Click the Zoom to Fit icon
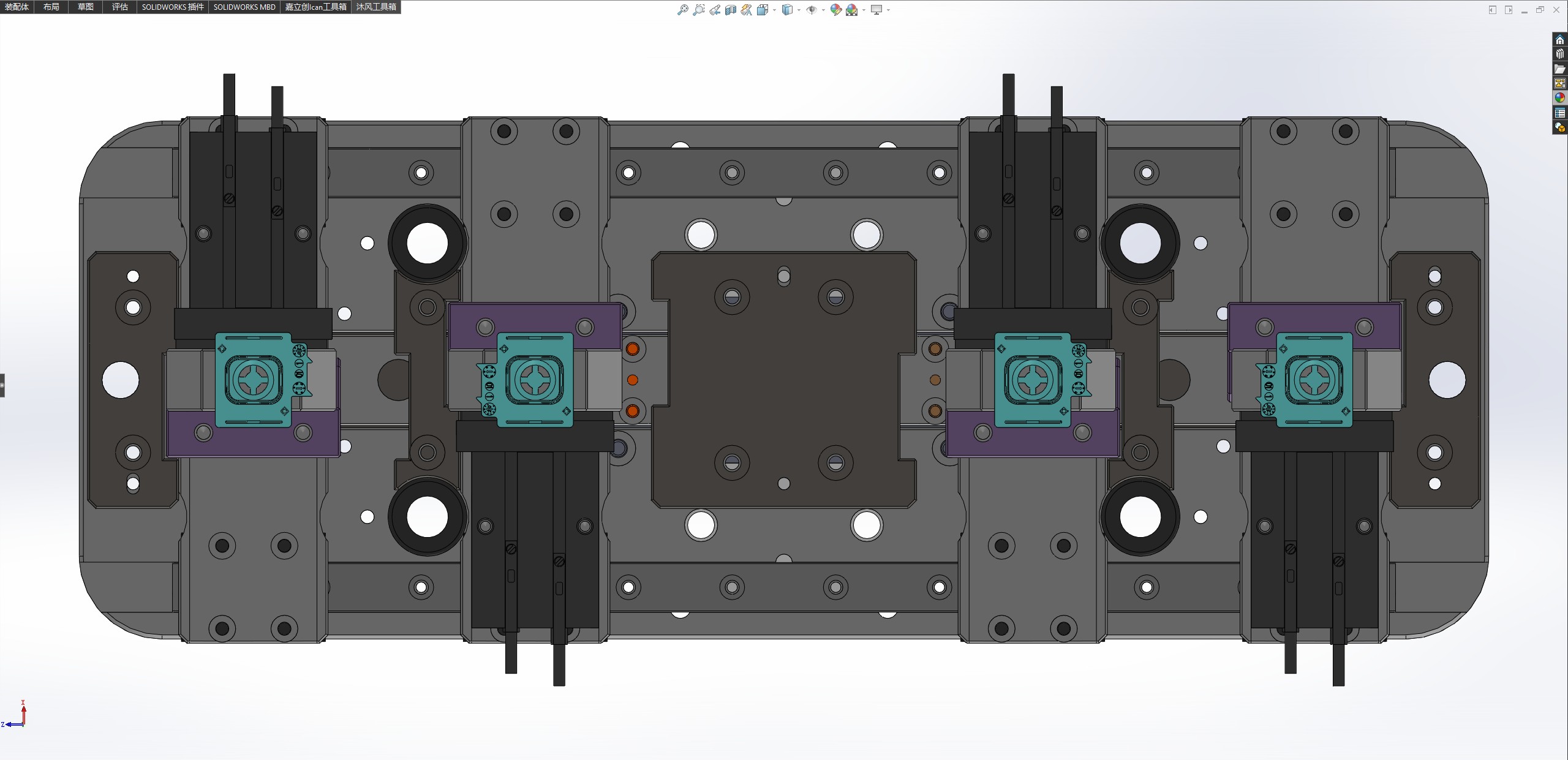This screenshot has height=760, width=1568. (x=682, y=10)
